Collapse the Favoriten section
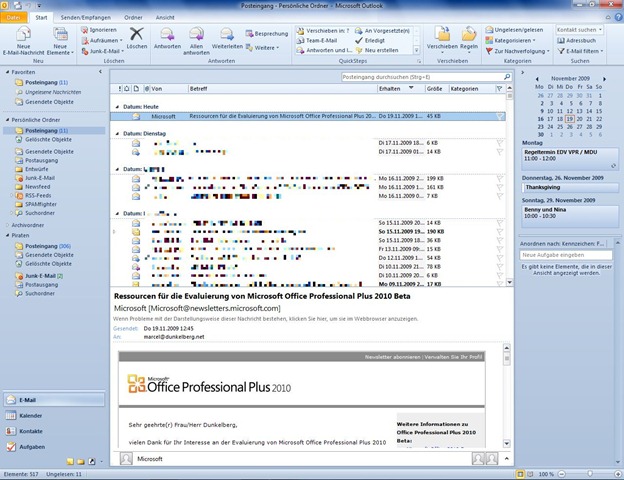This screenshot has width=624, height=480. pos(7,72)
